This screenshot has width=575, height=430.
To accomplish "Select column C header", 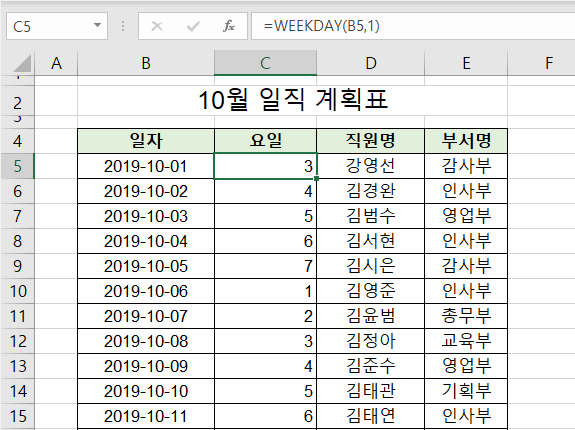I will [265, 63].
